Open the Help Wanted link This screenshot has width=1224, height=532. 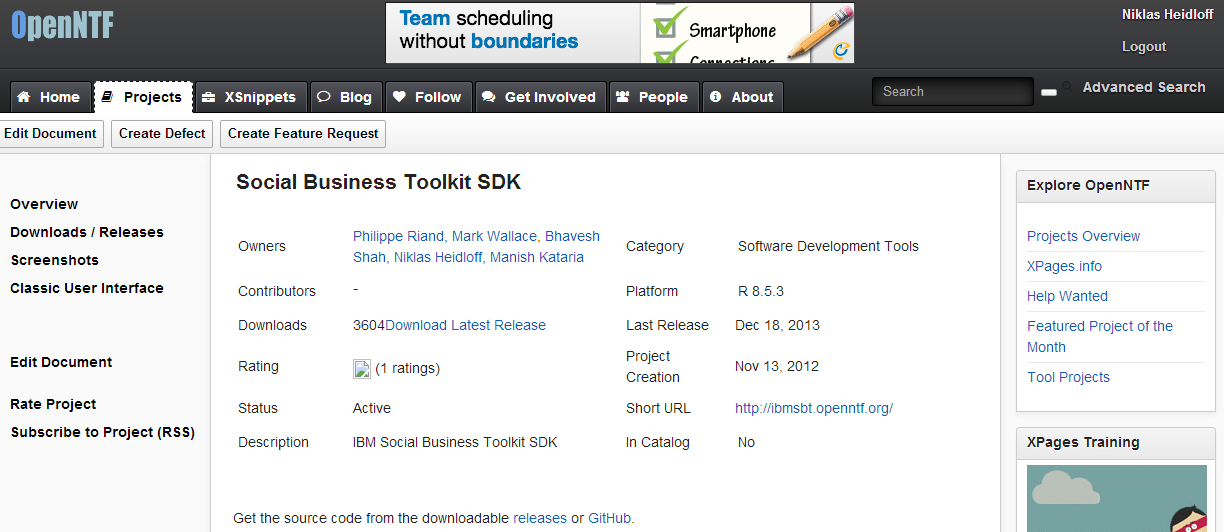click(1067, 296)
